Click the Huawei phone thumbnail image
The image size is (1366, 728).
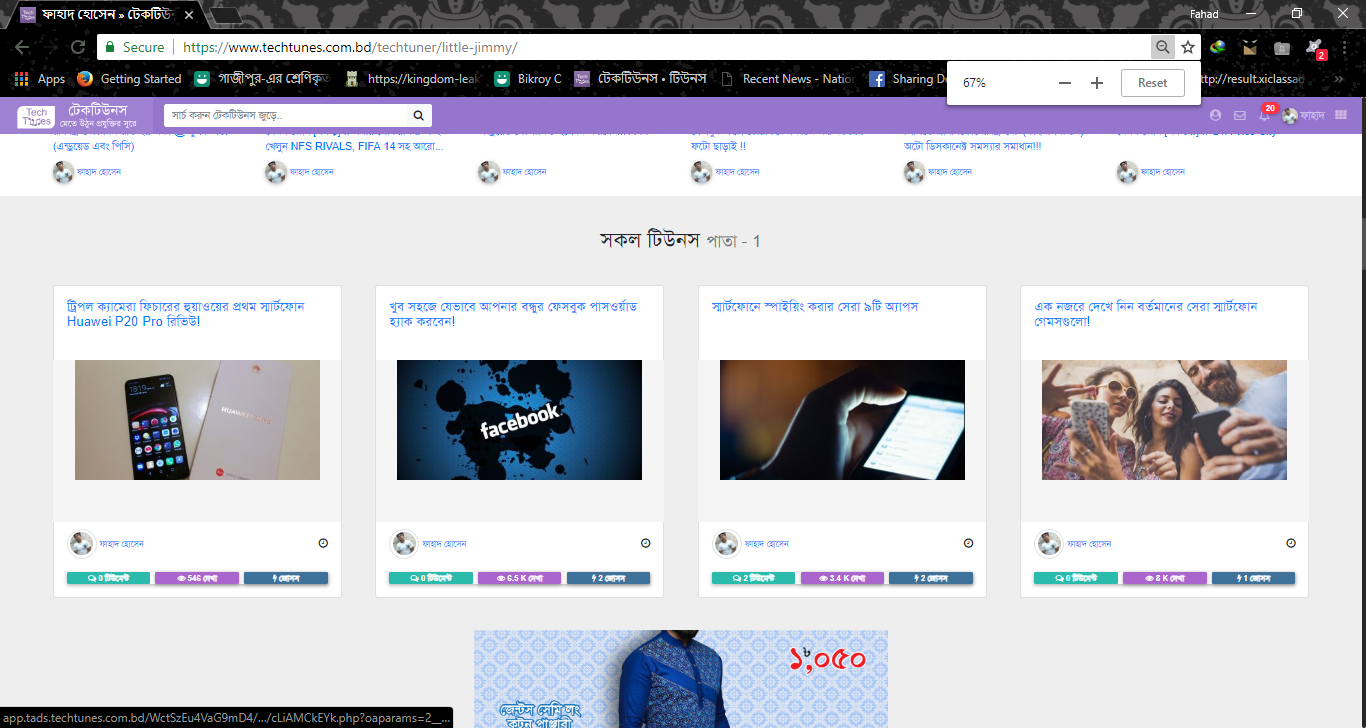[x=197, y=420]
